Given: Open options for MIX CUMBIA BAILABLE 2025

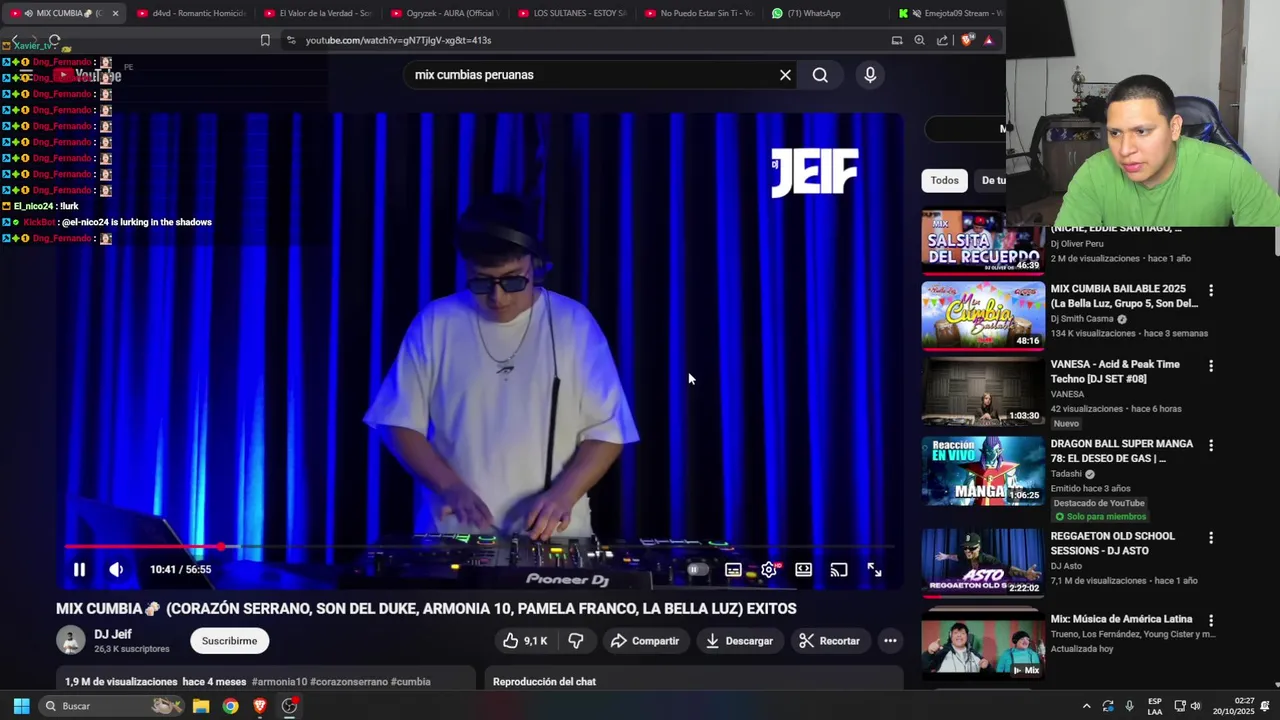Looking at the screenshot, I should [1211, 290].
